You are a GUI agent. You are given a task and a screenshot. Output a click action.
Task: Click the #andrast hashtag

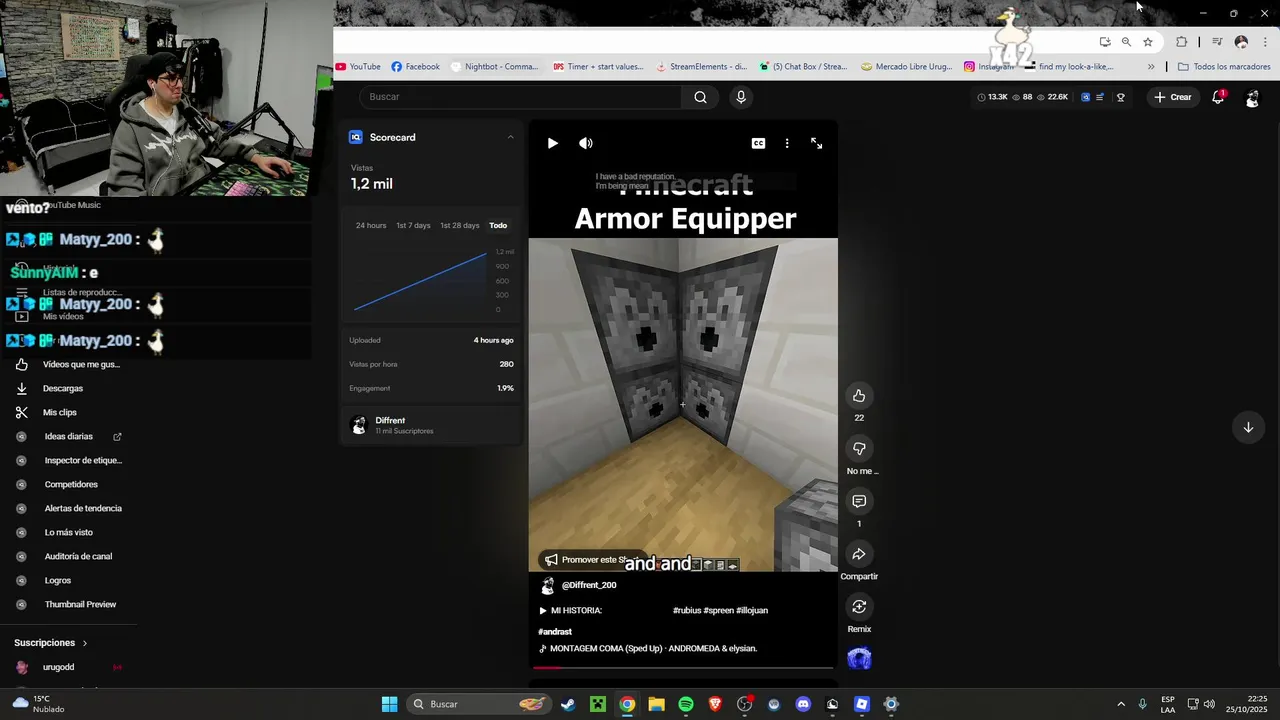pyautogui.click(x=555, y=632)
